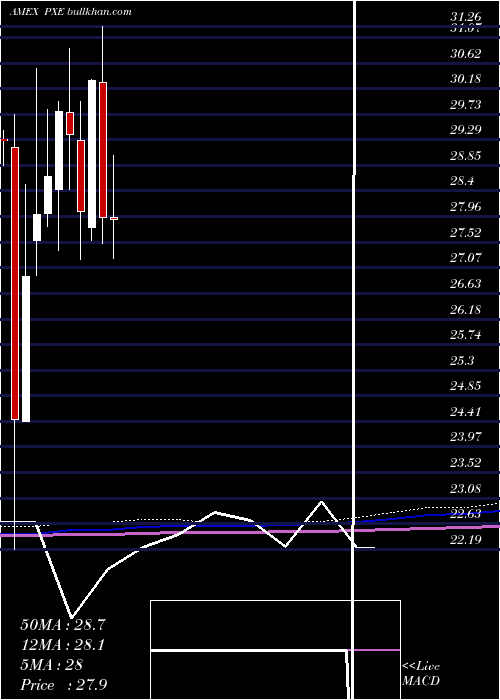
Task: Click the Price : 27.9 readout
Action: [x=63, y=685]
